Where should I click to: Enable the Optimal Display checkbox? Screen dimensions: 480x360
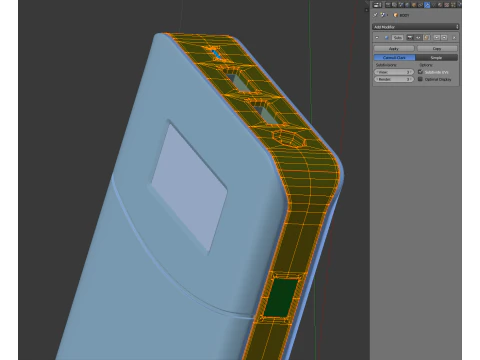(x=420, y=79)
